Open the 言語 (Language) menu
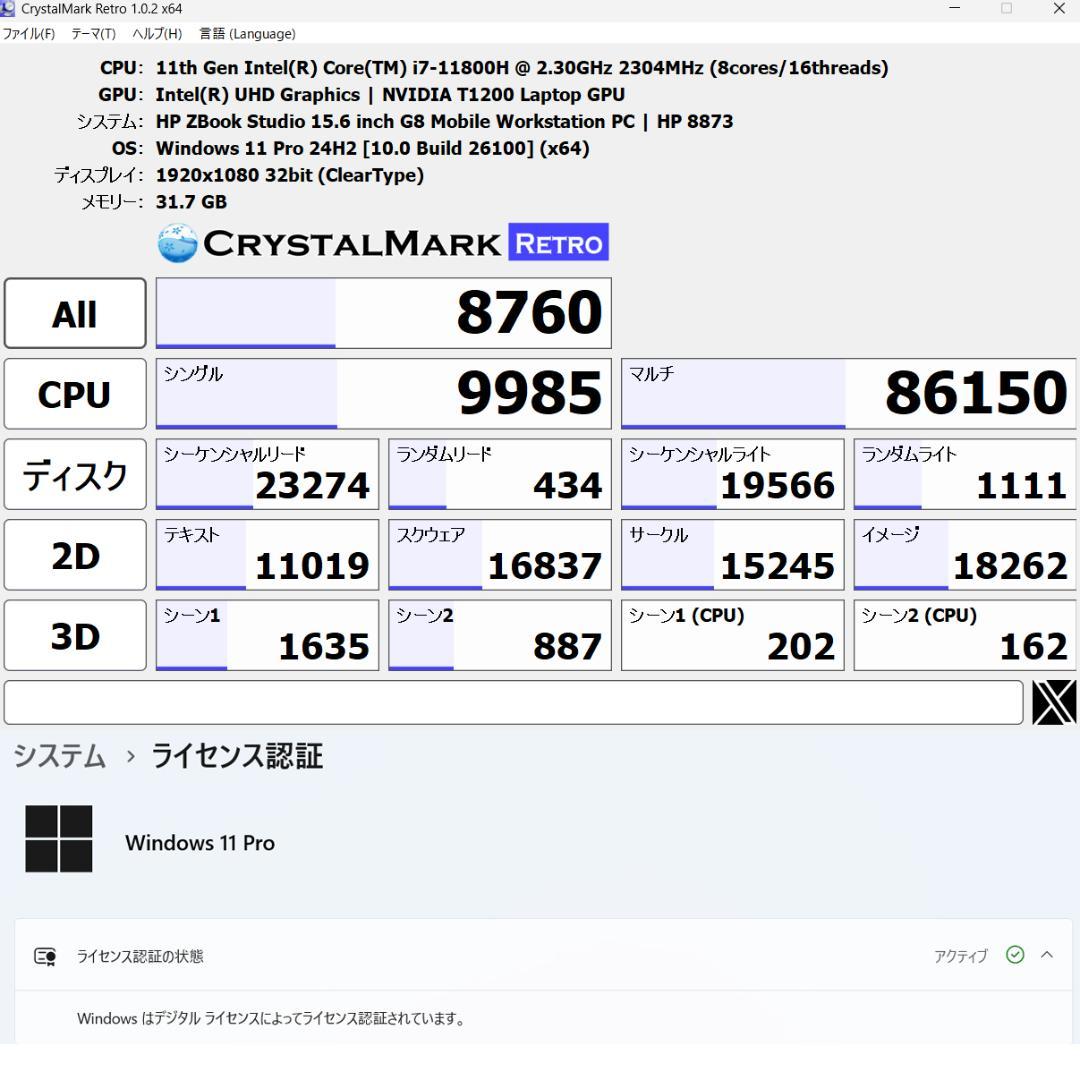The height and width of the screenshot is (1080, 1080). tap(247, 33)
